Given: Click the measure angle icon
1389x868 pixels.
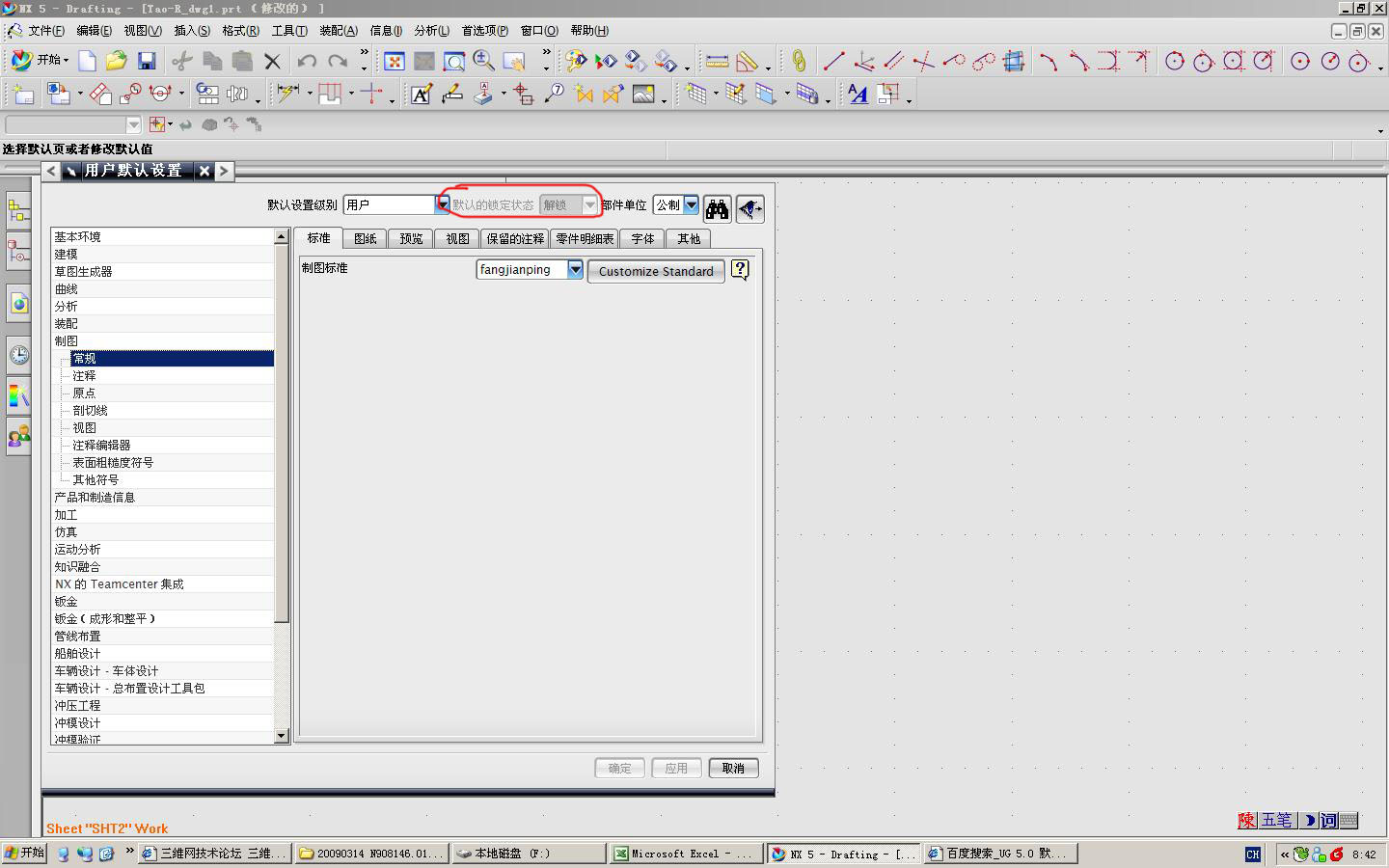Looking at the screenshot, I should click(747, 62).
